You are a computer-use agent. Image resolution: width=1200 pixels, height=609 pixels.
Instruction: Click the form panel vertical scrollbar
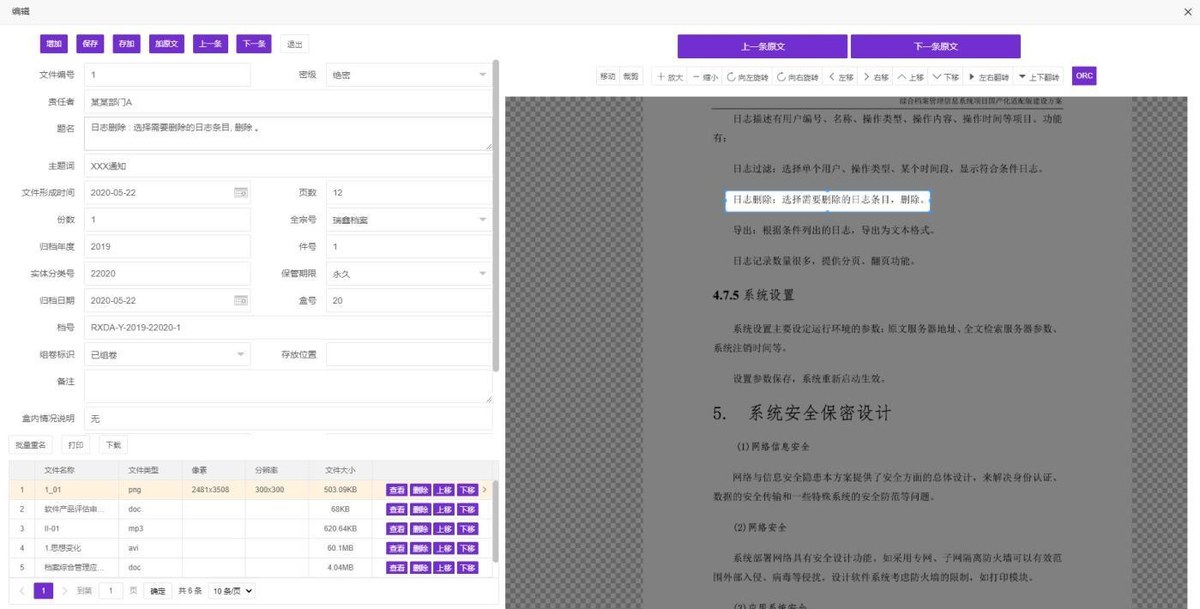point(496,215)
